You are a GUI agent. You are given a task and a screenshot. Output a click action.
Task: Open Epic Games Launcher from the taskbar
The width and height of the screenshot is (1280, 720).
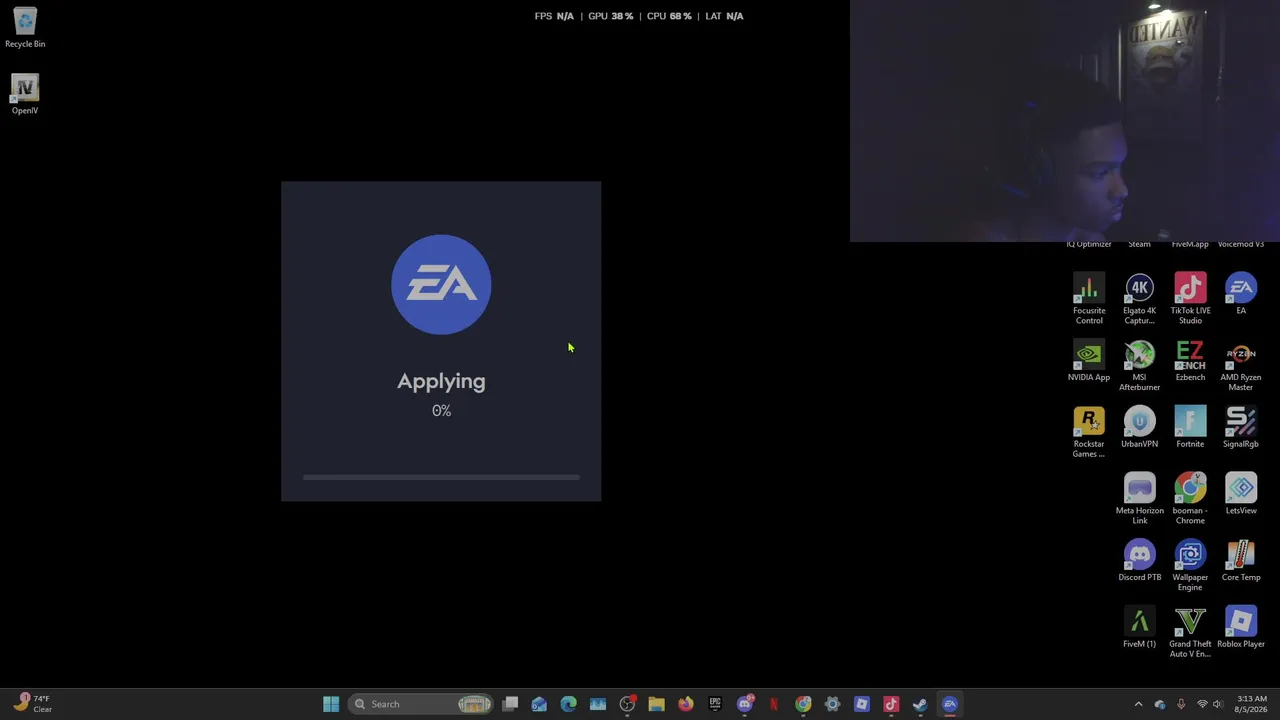[x=715, y=704]
